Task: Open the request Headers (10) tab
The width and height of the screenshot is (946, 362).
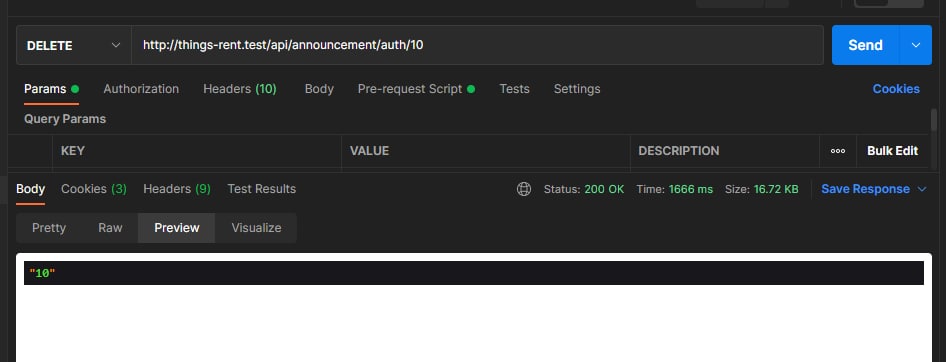Action: click(240, 89)
